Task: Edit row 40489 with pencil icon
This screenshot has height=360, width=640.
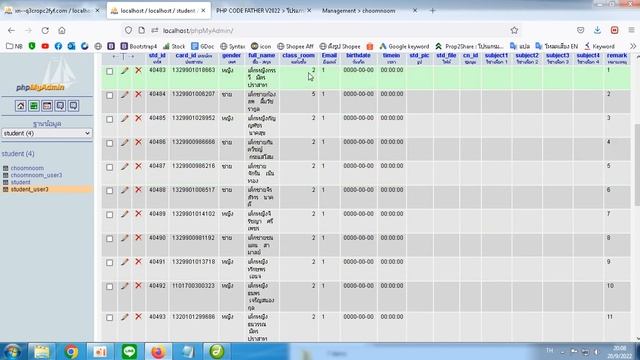Action: [x=124, y=214]
